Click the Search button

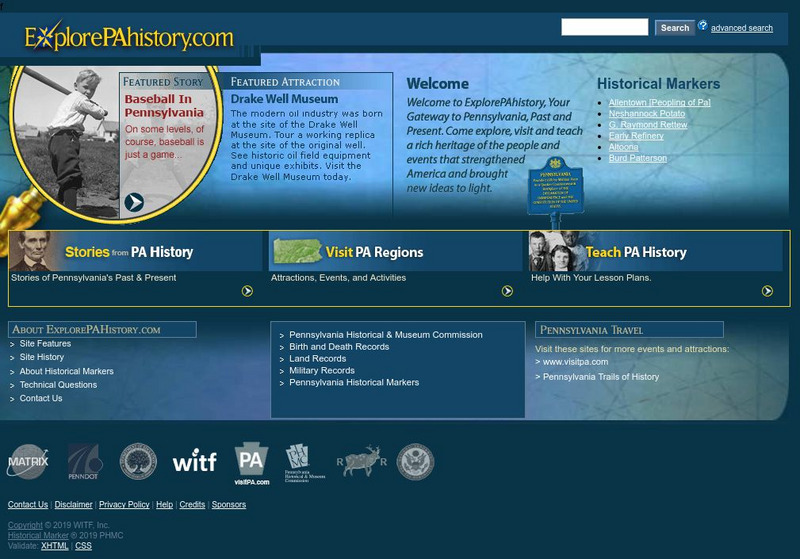point(674,28)
